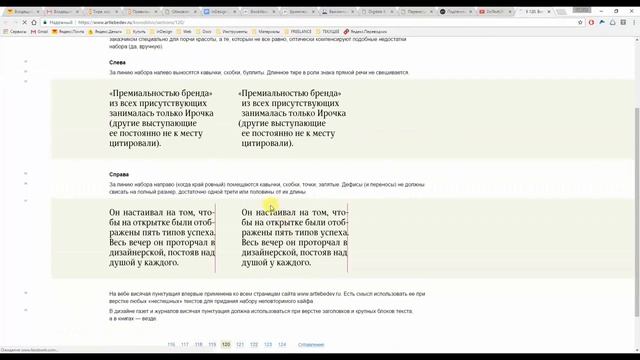Open the grid extension beside the menu
This screenshot has height=360, width=640.
coord(623,22)
